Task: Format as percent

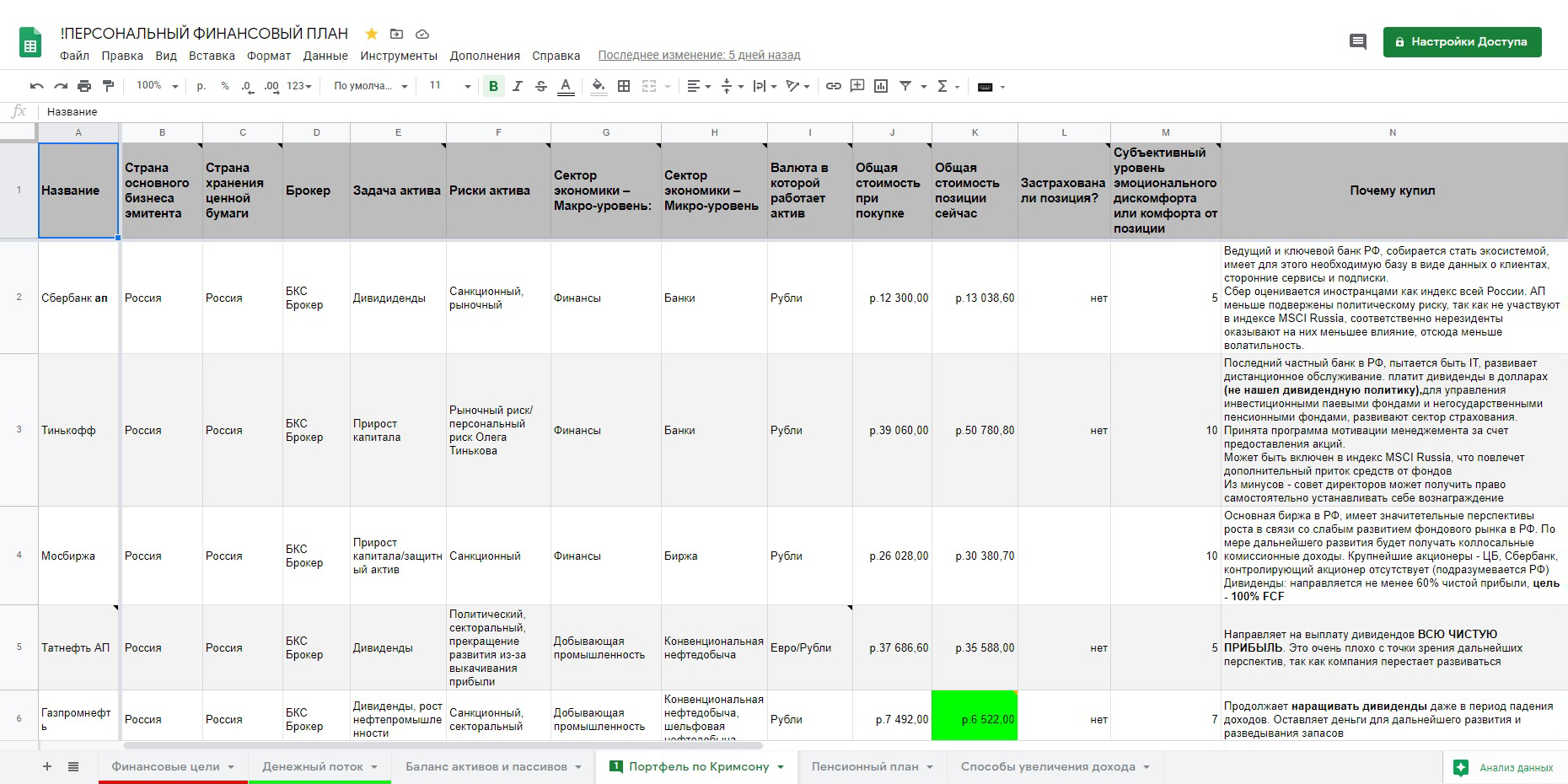Action: pos(225,86)
